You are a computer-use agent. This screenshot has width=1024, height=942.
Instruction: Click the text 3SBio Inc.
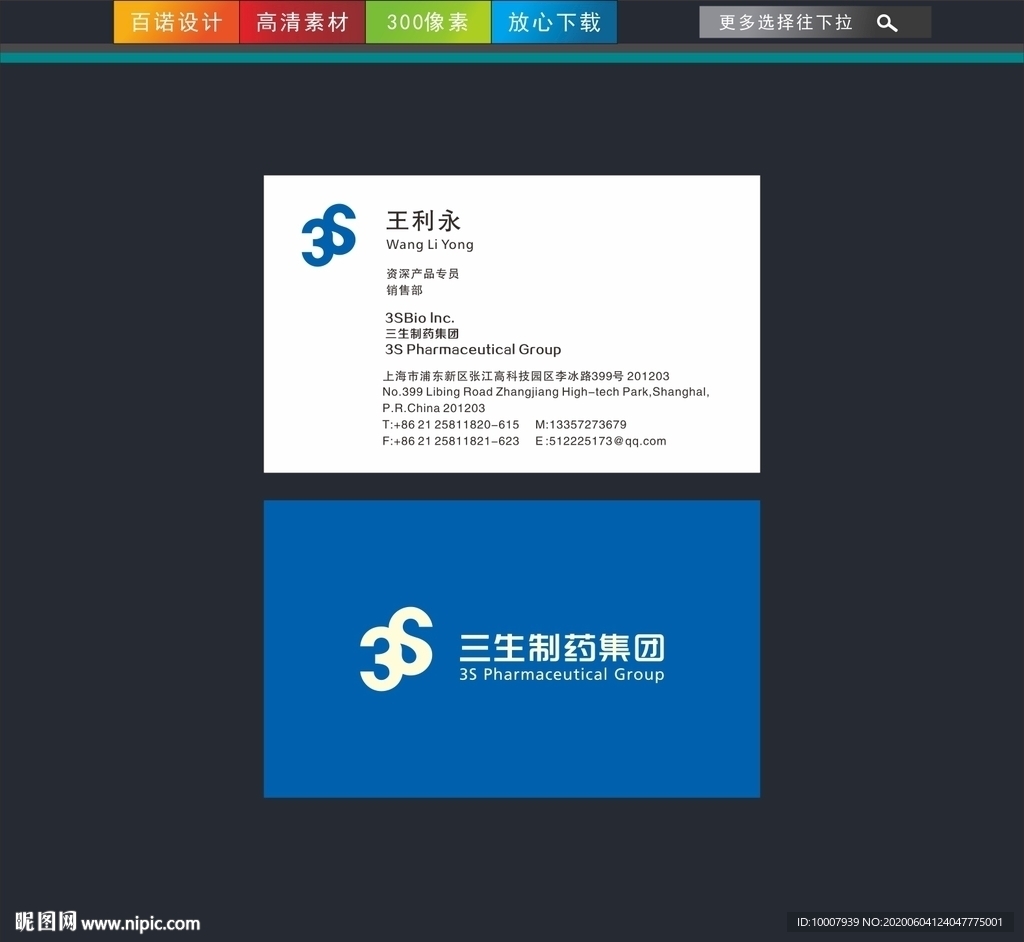coord(419,318)
